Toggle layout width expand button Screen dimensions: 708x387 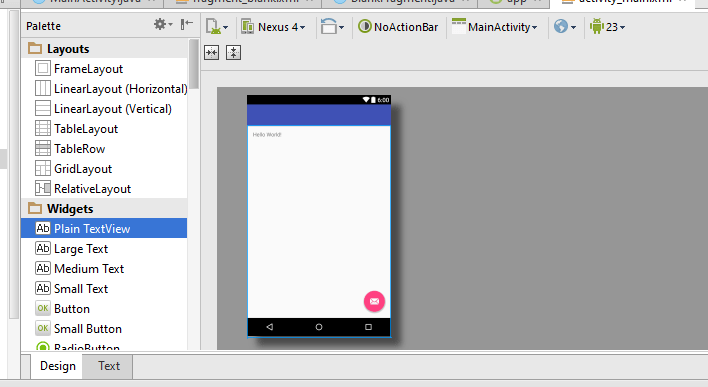pyautogui.click(x=211, y=52)
